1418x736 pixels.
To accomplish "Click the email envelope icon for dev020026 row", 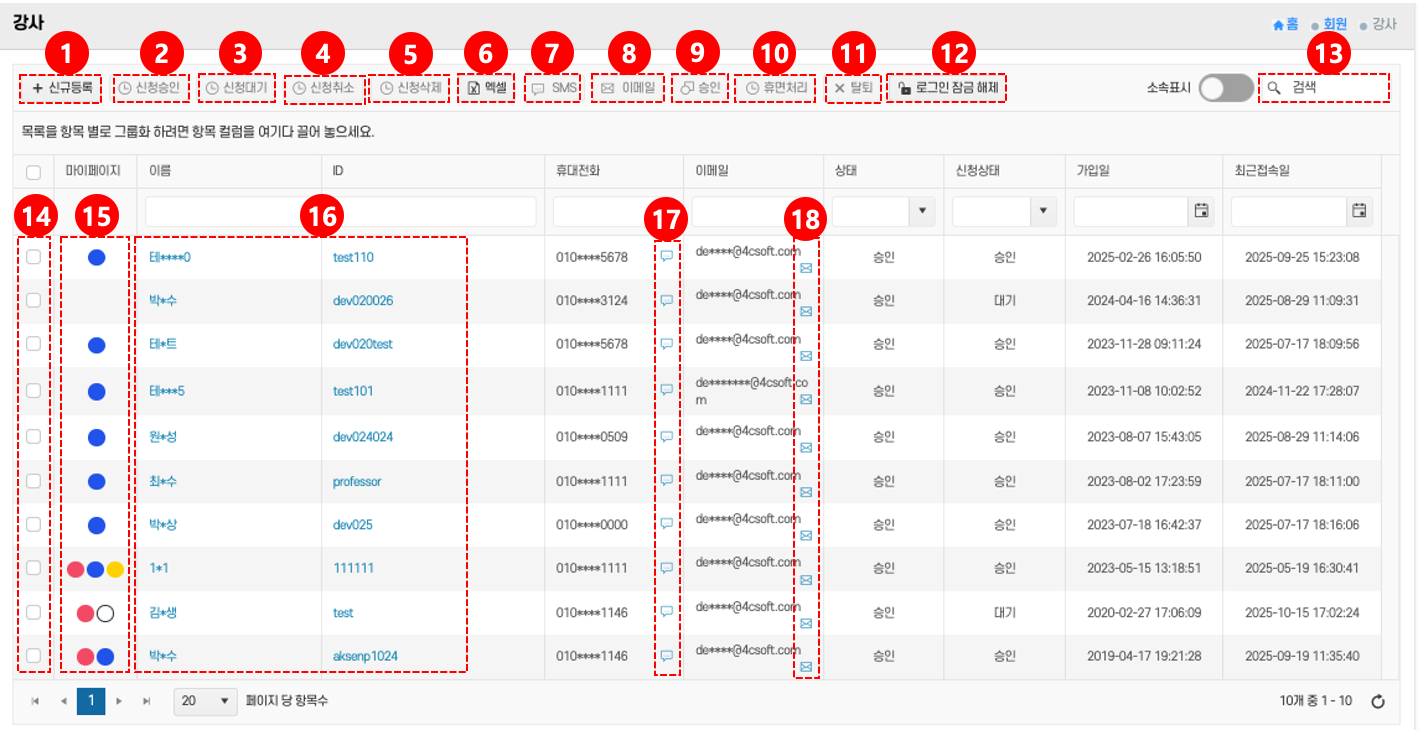I will tap(806, 312).
